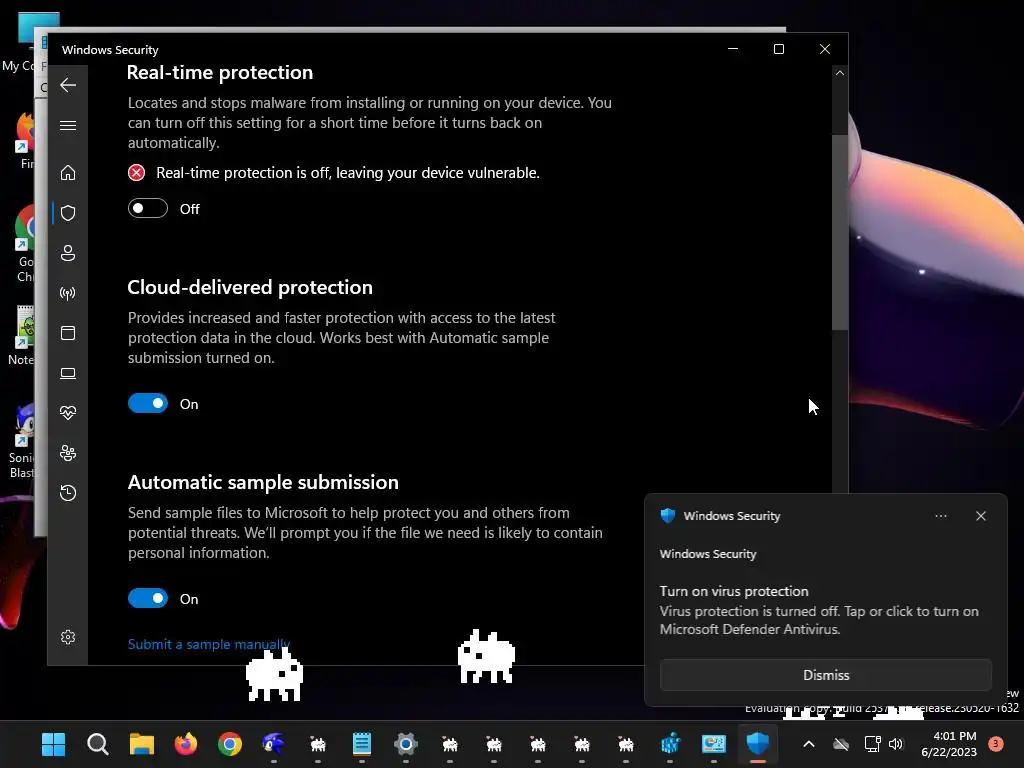Turn off Cloud-delivered protection toggle
Screen dimensions: 1024x768
148,404
